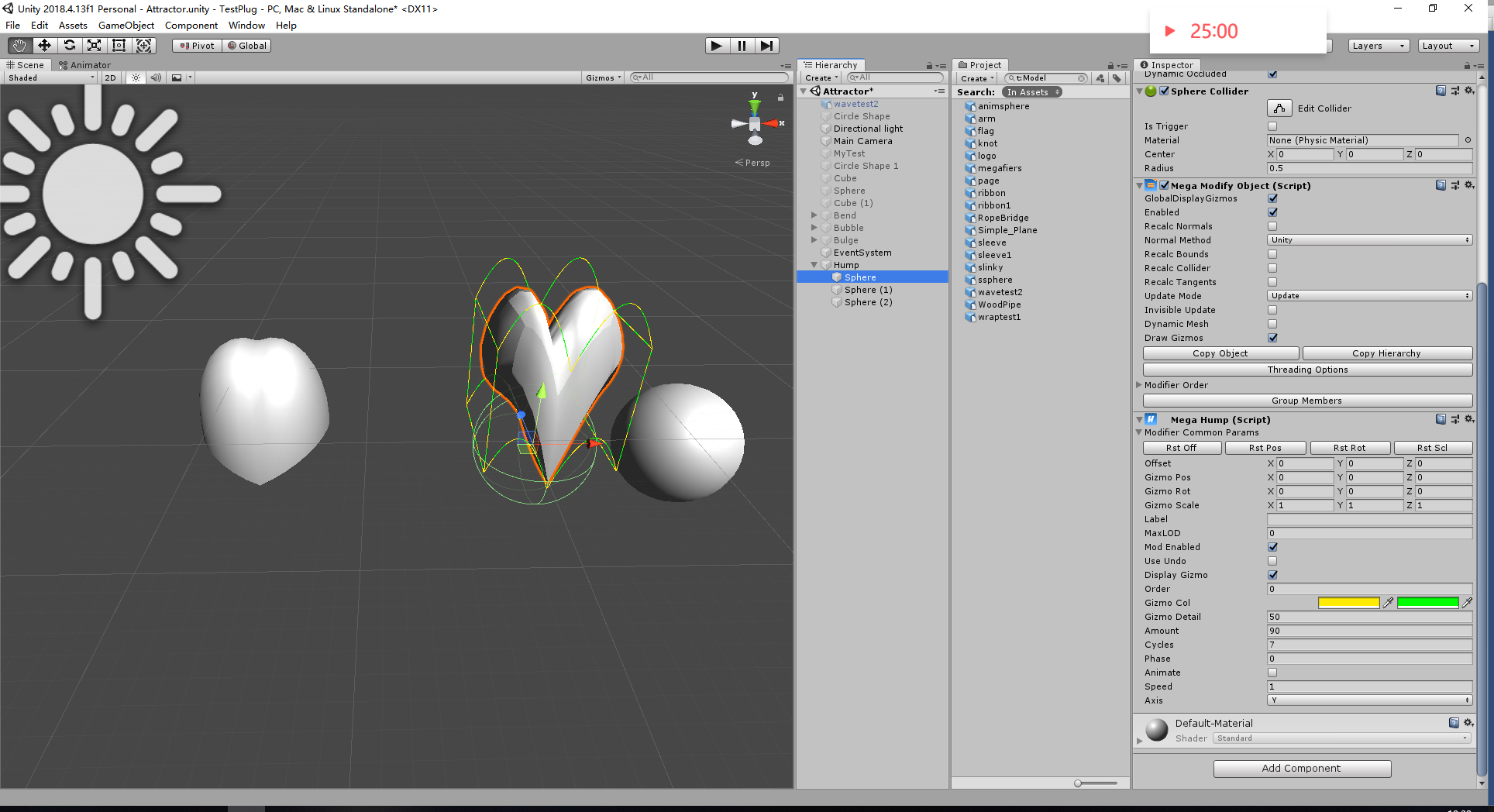Viewport: 1494px width, 812px height.
Task: Open the Normal Method dropdown
Action: [1369, 240]
